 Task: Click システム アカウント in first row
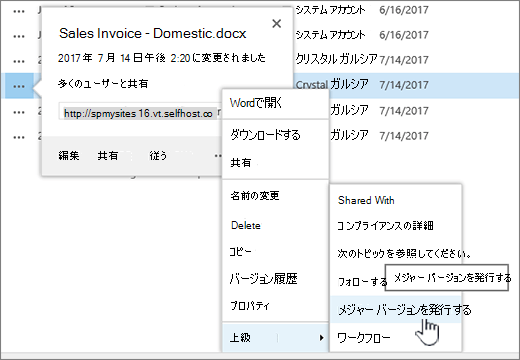pos(330,10)
